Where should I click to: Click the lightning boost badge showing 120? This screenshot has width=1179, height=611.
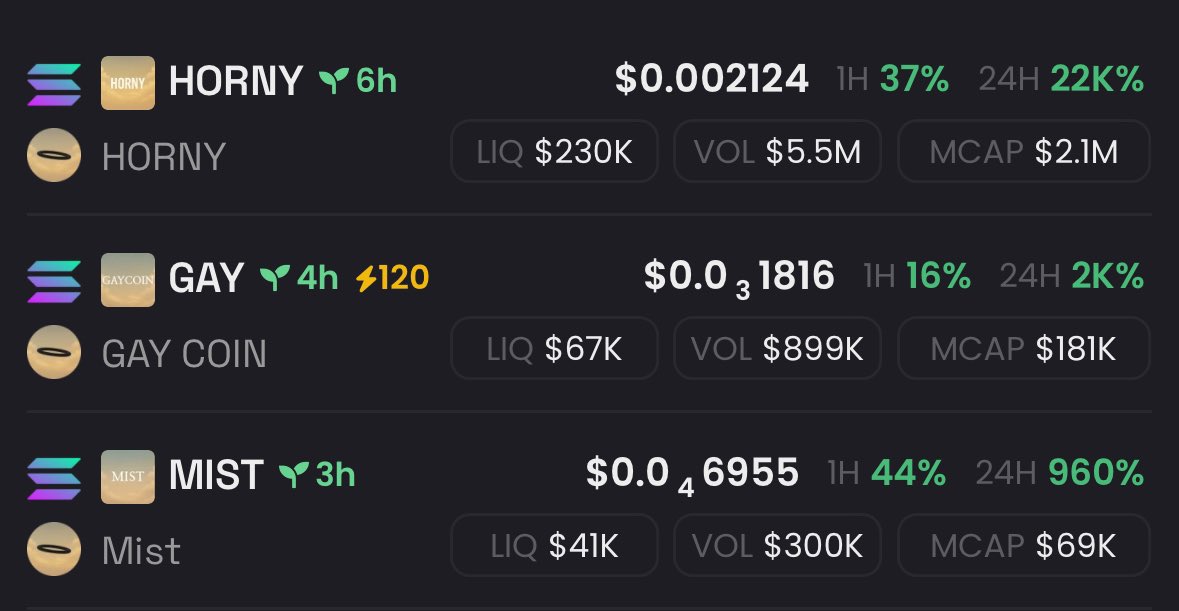392,278
